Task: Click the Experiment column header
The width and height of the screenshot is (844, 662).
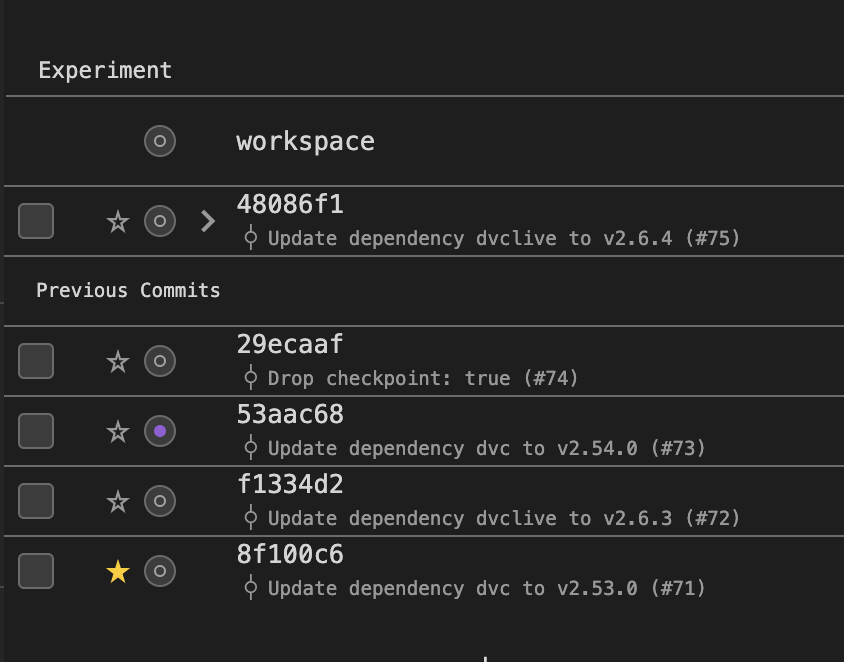Action: coord(105,70)
